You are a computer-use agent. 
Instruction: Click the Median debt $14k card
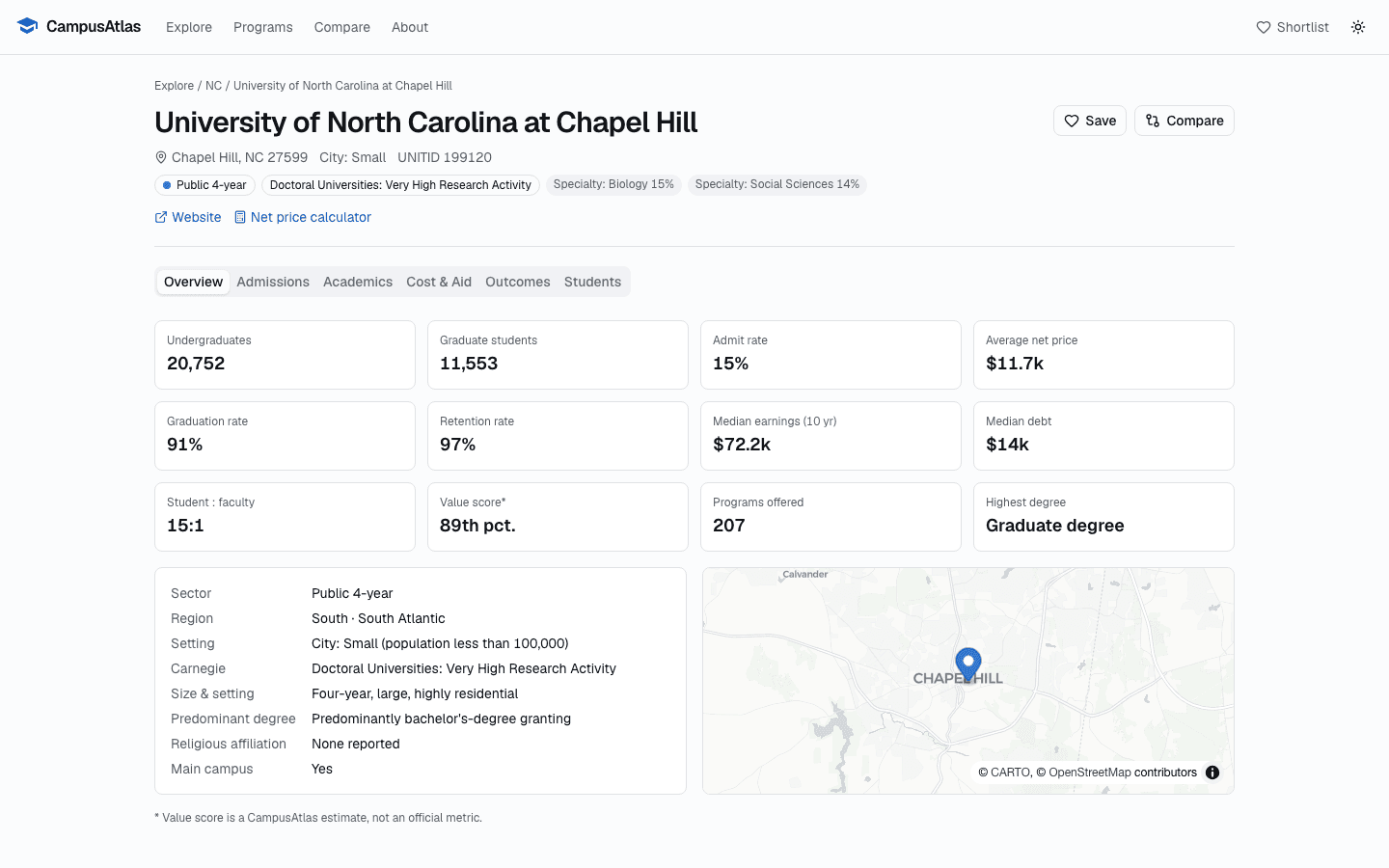pos(1103,436)
